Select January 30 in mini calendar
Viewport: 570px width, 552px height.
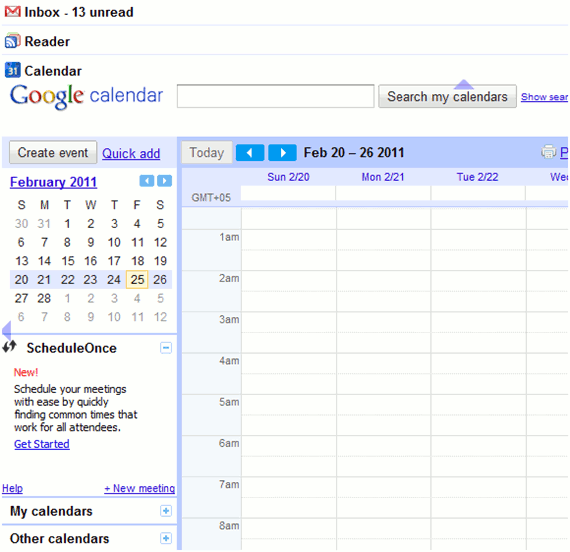(x=21, y=223)
